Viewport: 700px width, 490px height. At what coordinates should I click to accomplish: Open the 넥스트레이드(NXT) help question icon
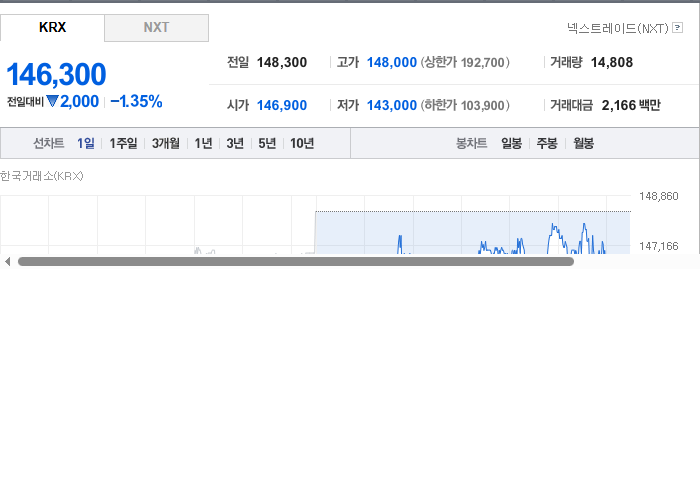pos(677,28)
